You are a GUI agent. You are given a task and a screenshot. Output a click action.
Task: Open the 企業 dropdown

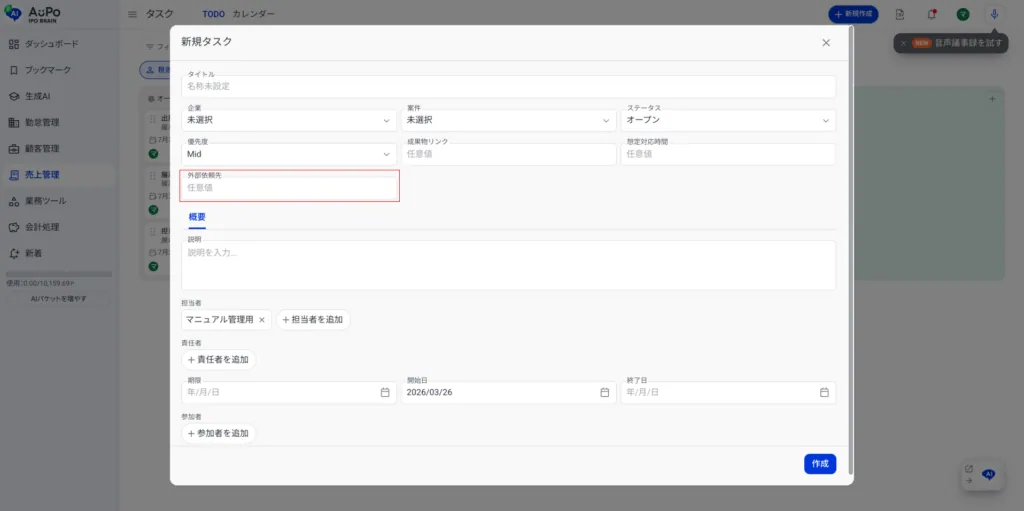[x=289, y=120]
